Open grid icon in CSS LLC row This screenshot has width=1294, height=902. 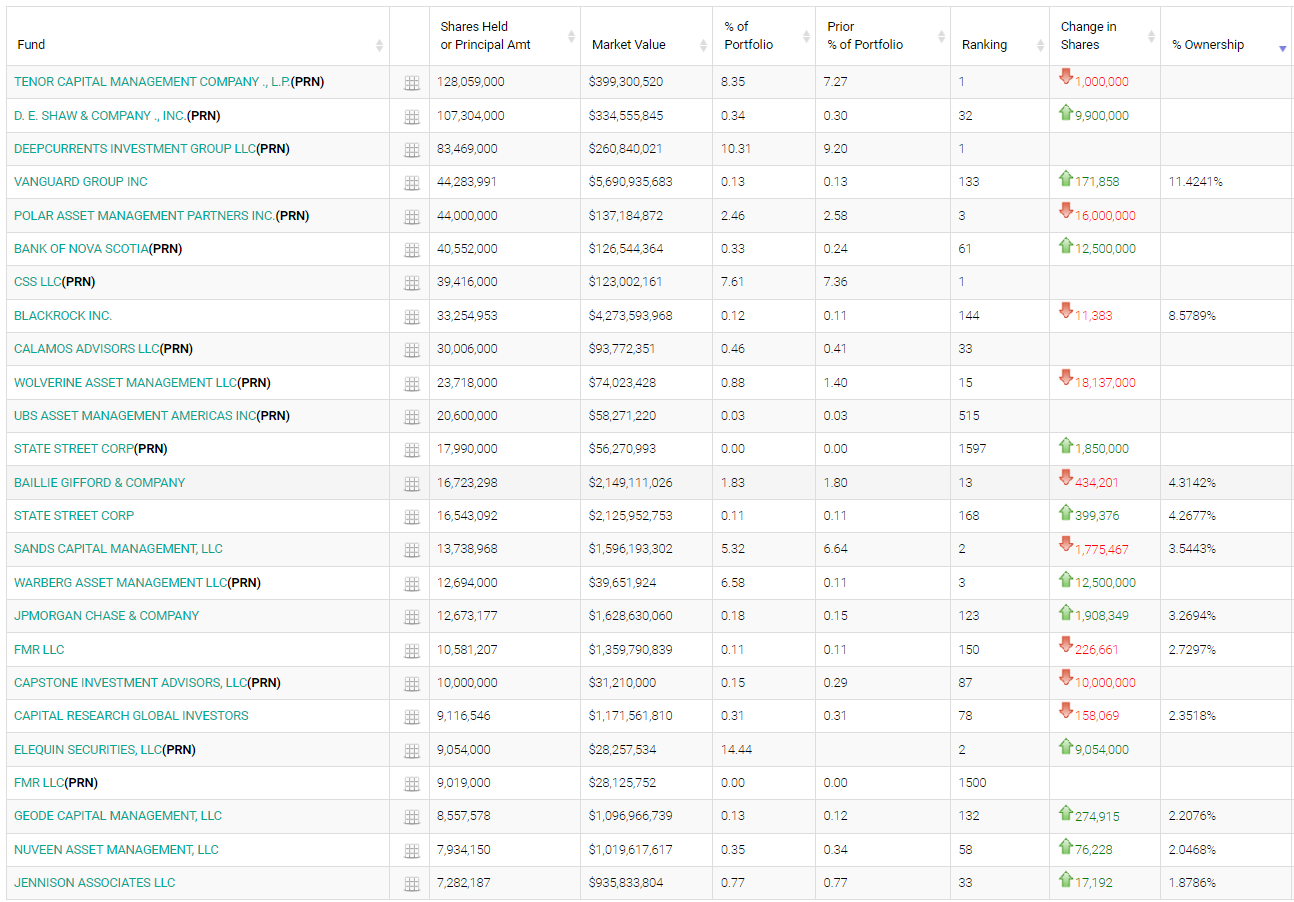click(x=411, y=284)
